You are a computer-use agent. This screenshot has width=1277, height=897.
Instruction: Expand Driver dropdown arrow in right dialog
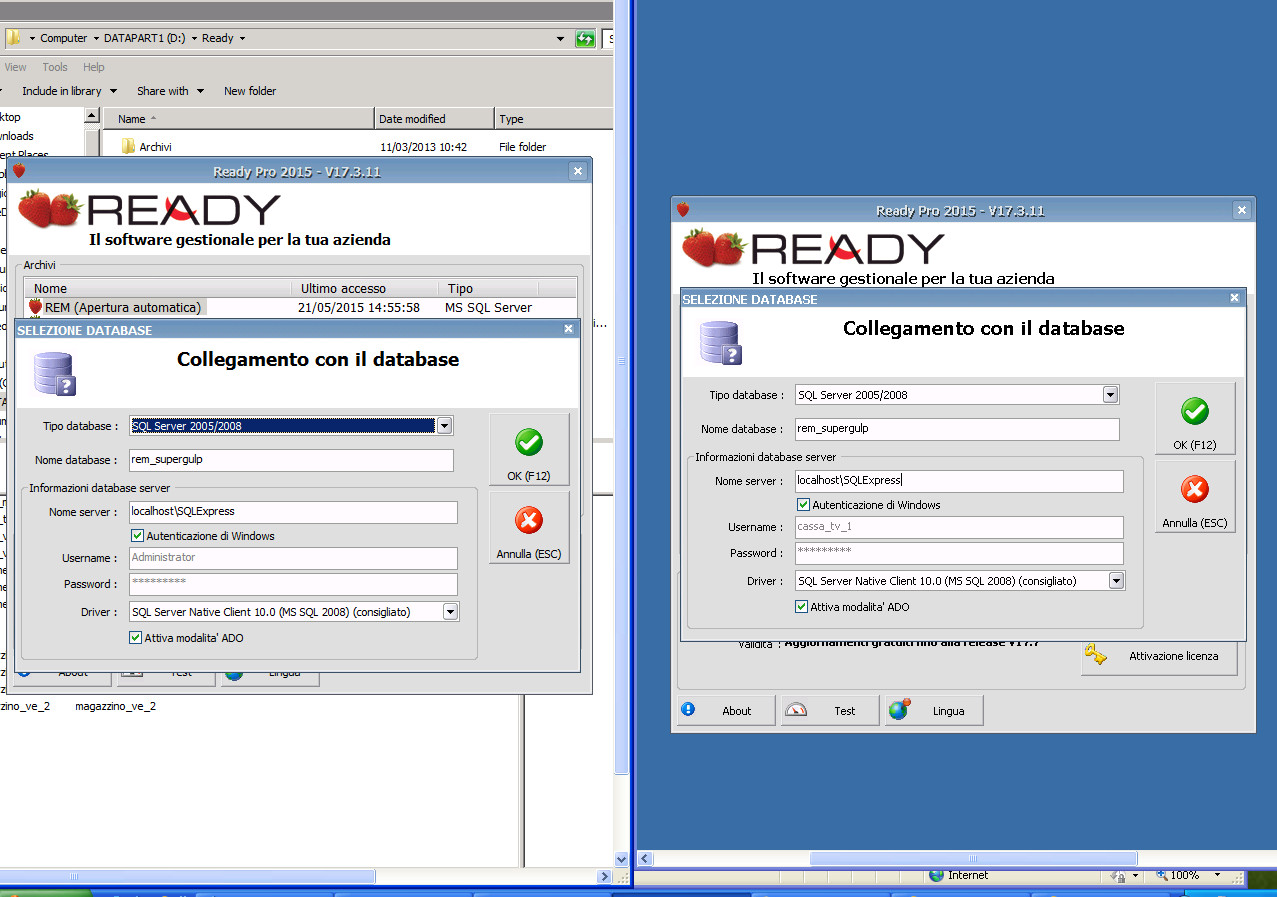(1116, 581)
